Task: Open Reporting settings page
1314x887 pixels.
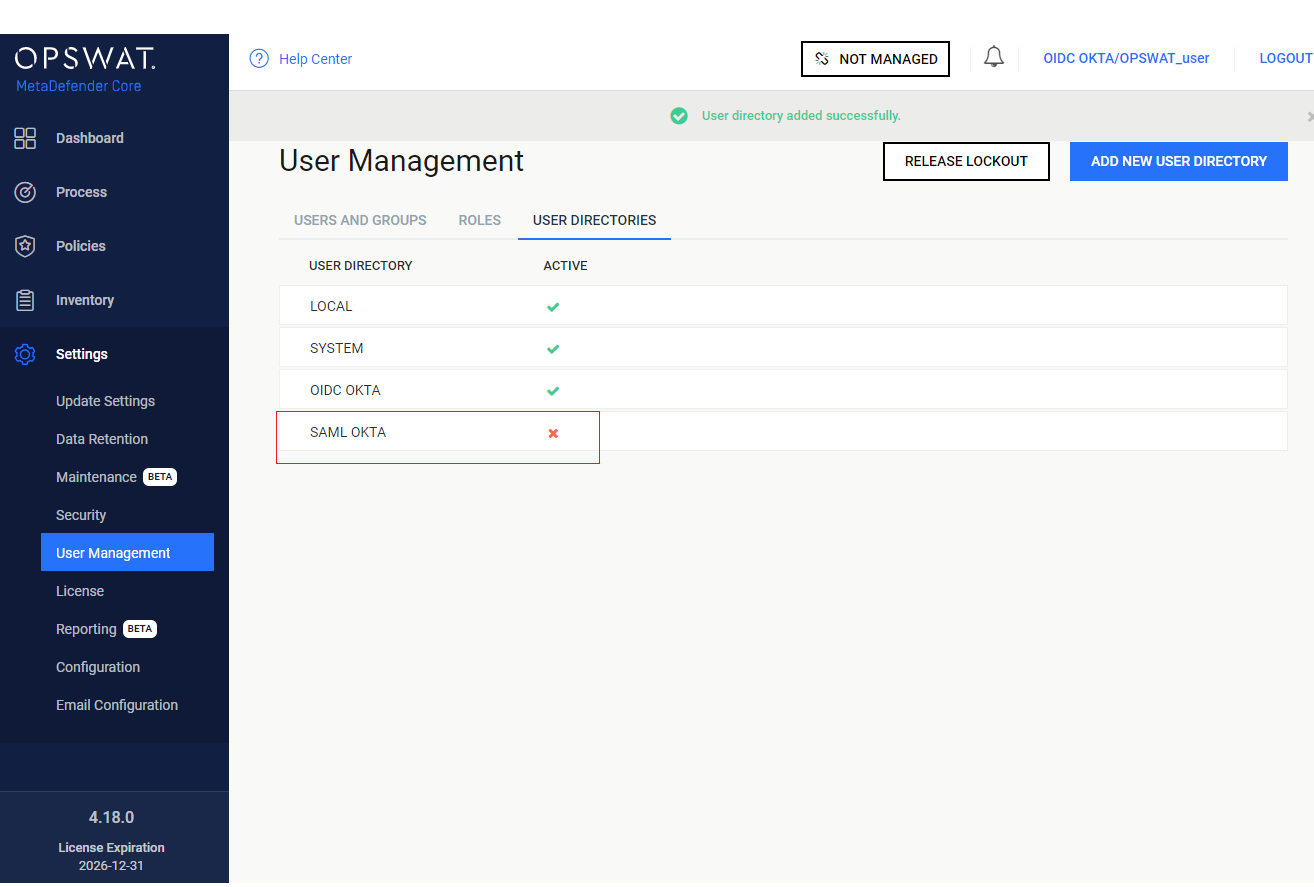Action: pos(86,629)
